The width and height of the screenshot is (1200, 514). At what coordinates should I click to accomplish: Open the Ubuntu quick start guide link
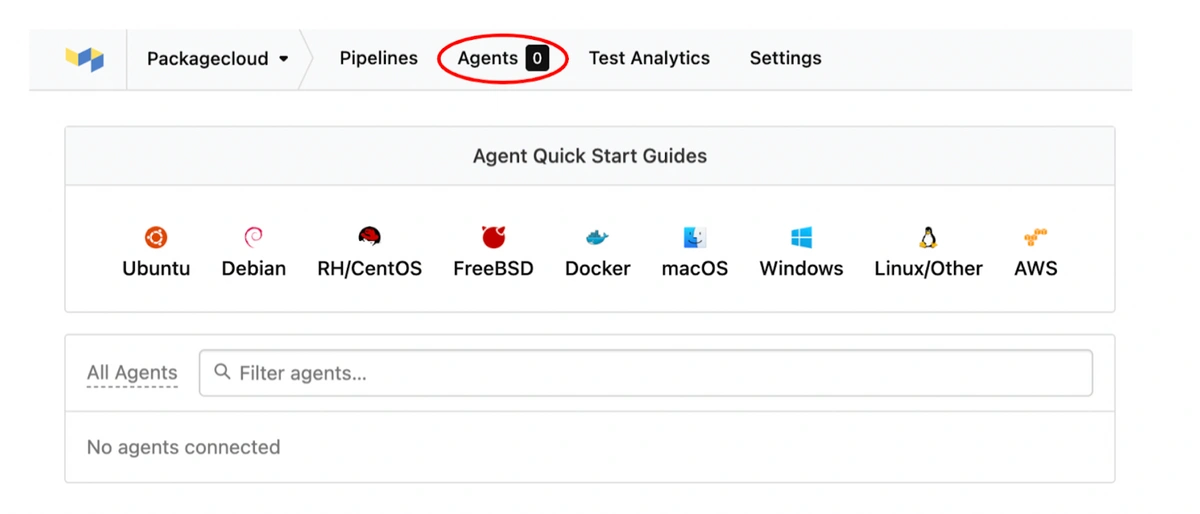[x=156, y=268]
